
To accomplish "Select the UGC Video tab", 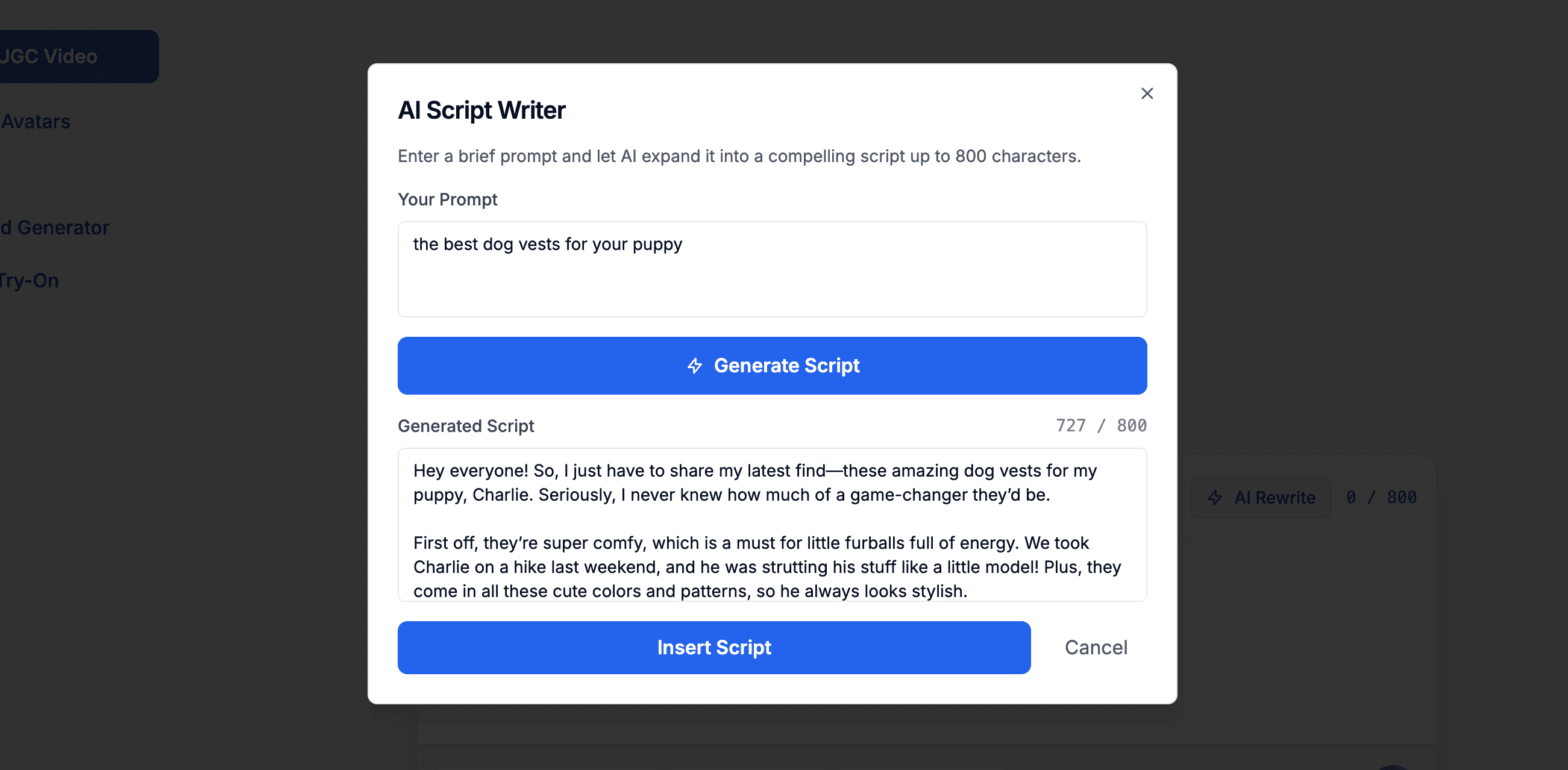I will pos(49,57).
